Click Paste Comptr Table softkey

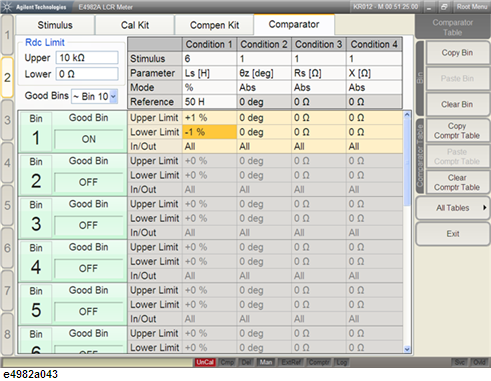tap(457, 157)
